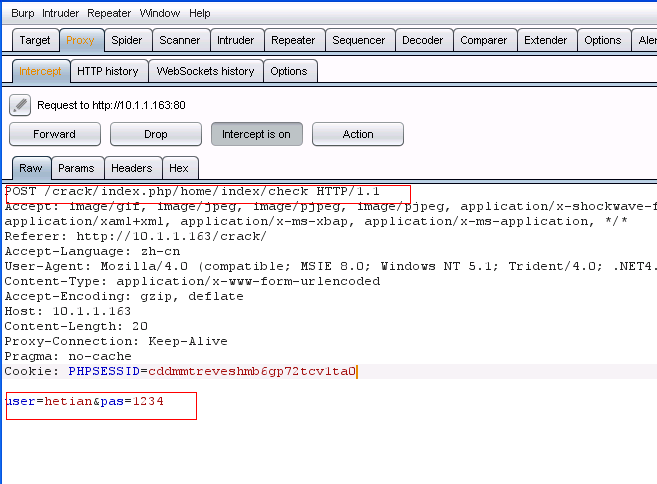Open the Intruder menu in menu bar
Image resolution: width=657 pixels, height=484 pixels.
pyautogui.click(x=60, y=13)
